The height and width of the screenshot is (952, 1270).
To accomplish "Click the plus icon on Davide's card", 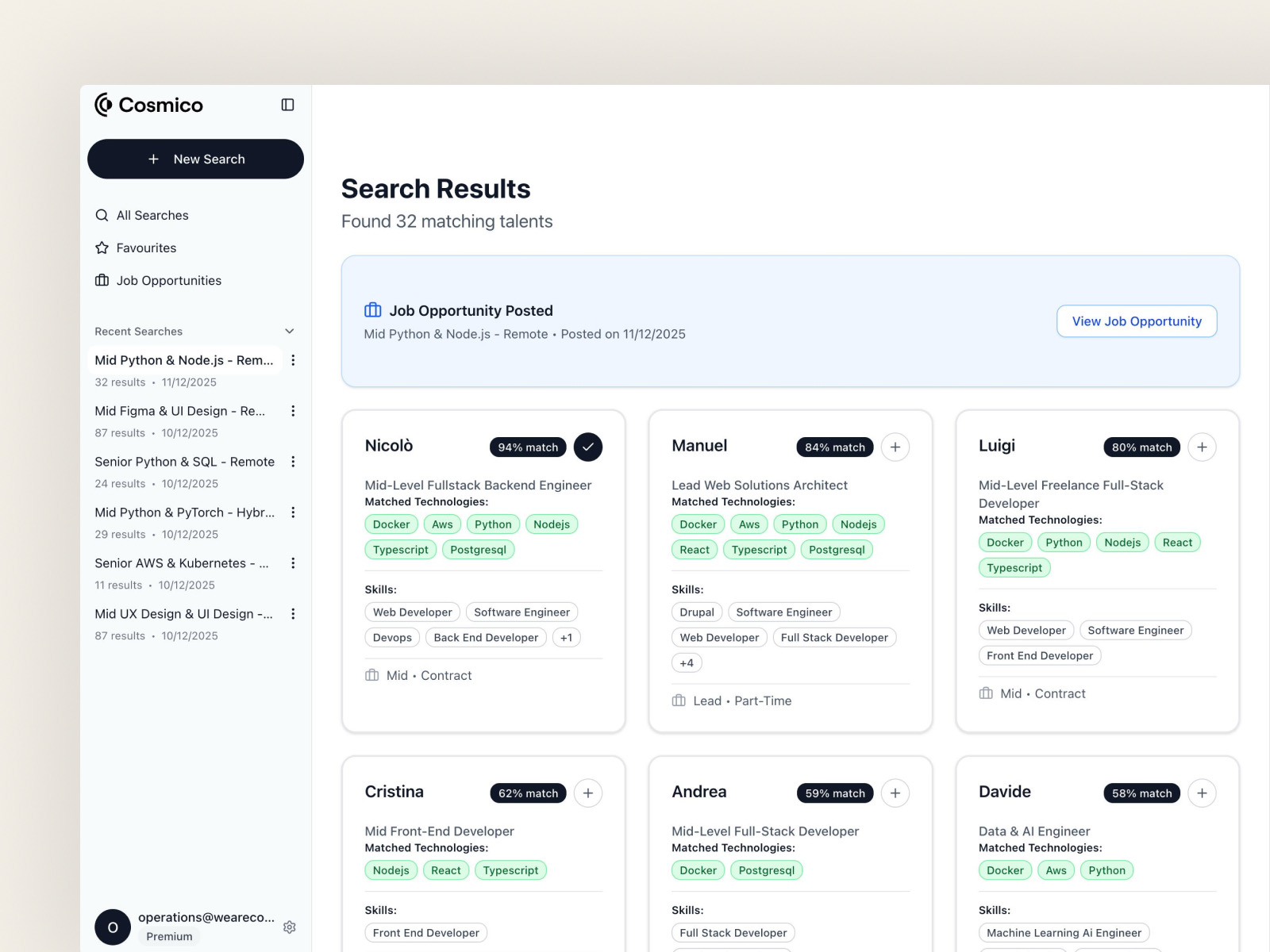I will tap(1203, 793).
